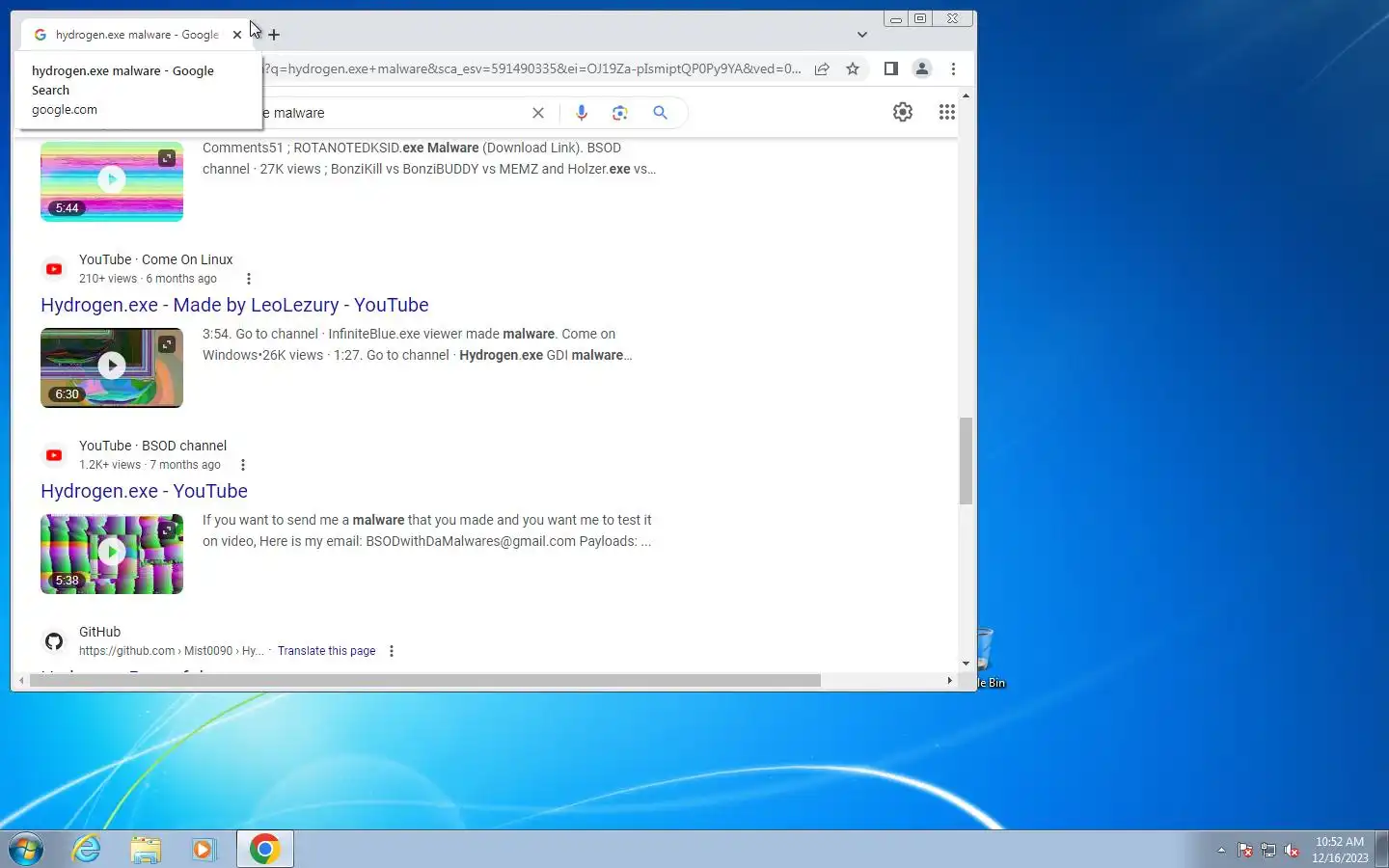This screenshot has height=868, width=1389.
Task: Click the GitHub favicon icon
Action: point(54,641)
